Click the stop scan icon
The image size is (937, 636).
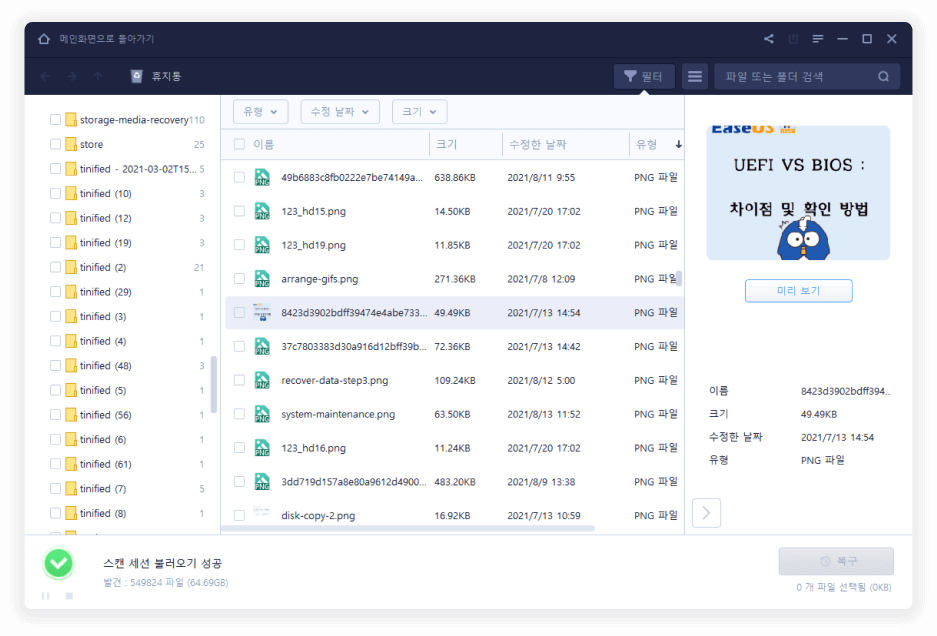pyautogui.click(x=69, y=596)
